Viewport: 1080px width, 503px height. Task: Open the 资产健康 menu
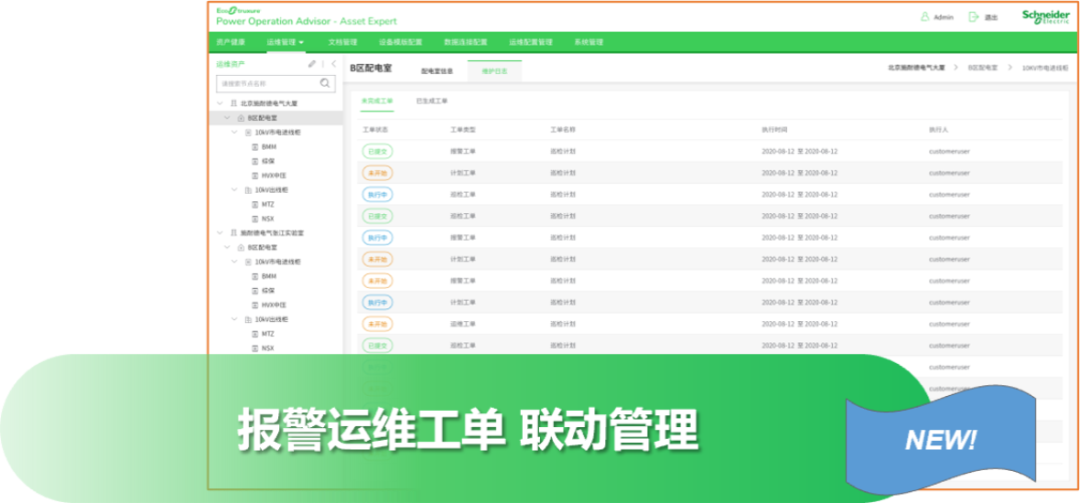[230, 42]
